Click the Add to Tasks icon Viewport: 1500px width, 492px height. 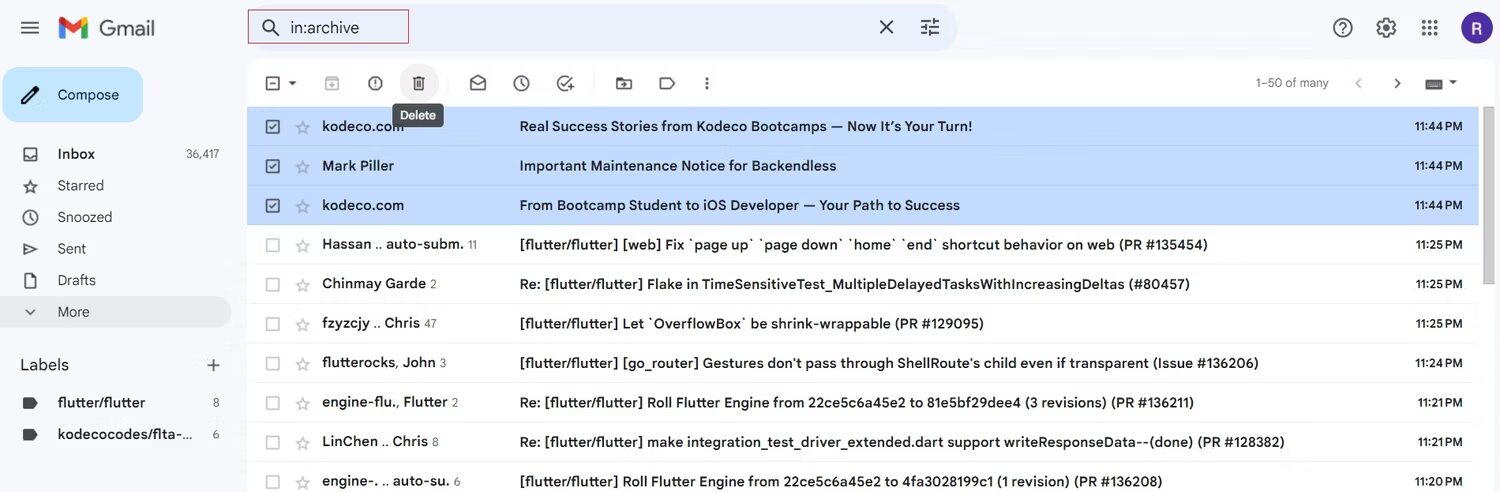565,83
